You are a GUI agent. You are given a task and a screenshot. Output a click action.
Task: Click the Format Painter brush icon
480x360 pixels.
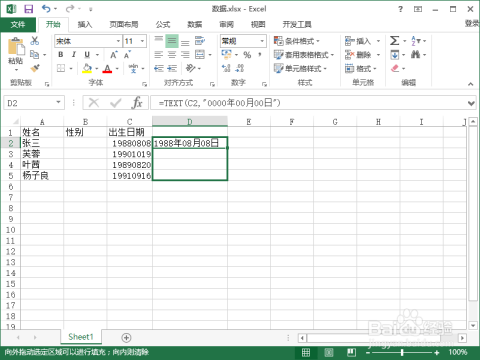click(35, 68)
